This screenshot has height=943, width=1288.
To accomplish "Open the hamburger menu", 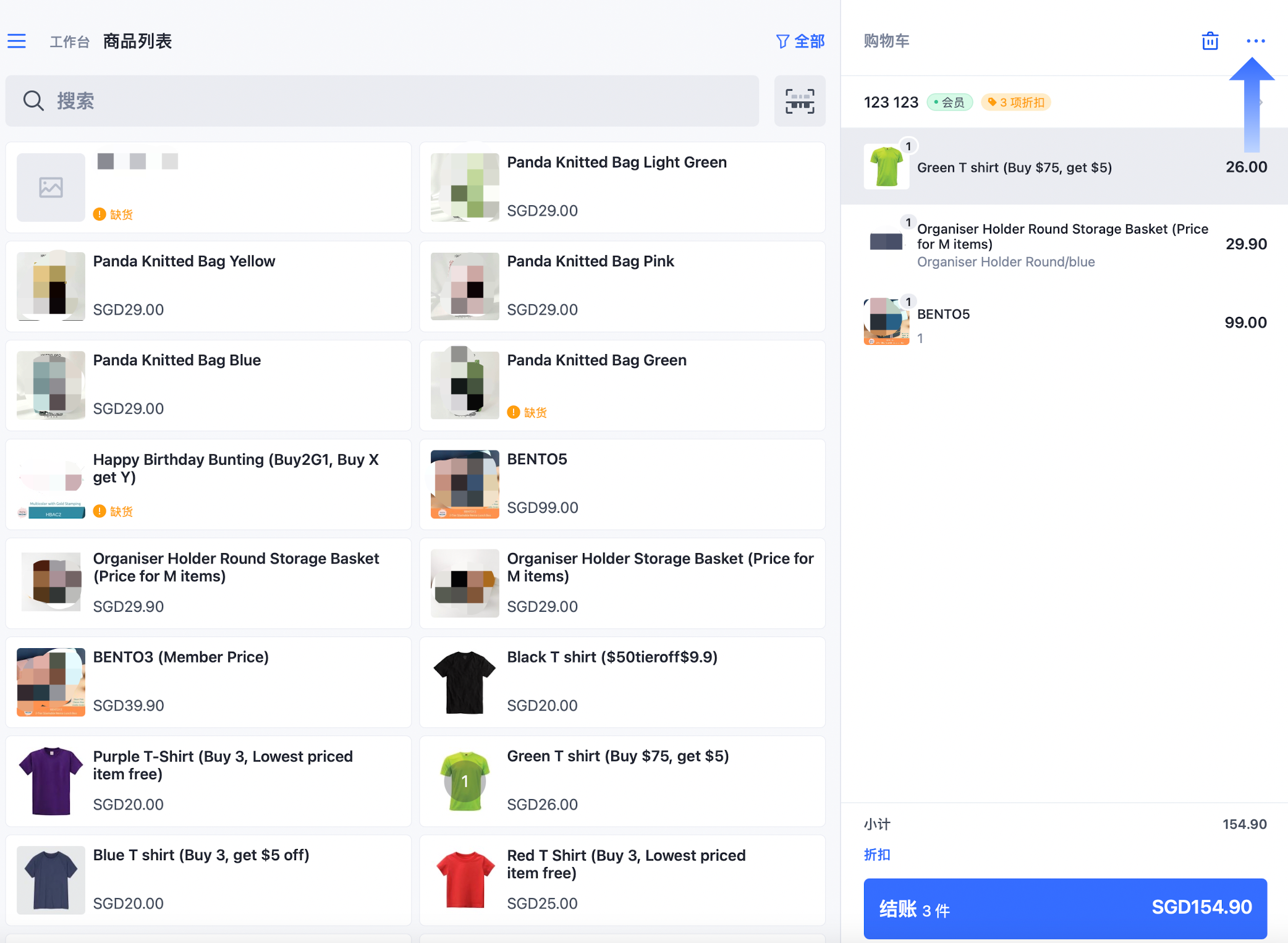I will point(17,41).
